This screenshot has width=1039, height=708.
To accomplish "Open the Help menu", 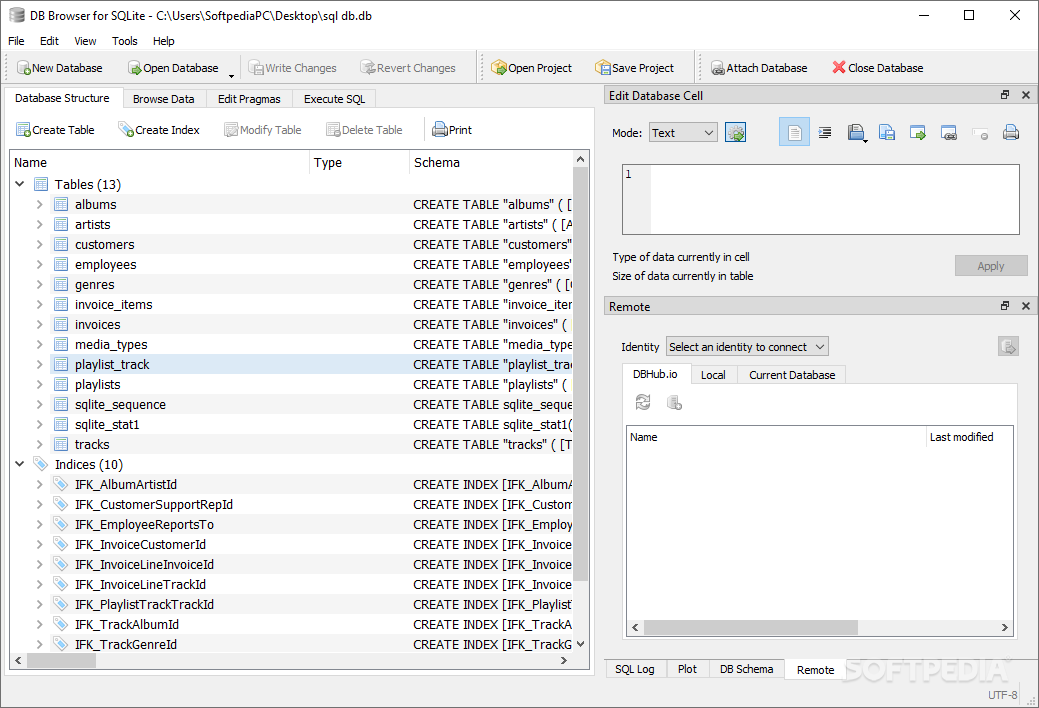I will tap(164, 41).
